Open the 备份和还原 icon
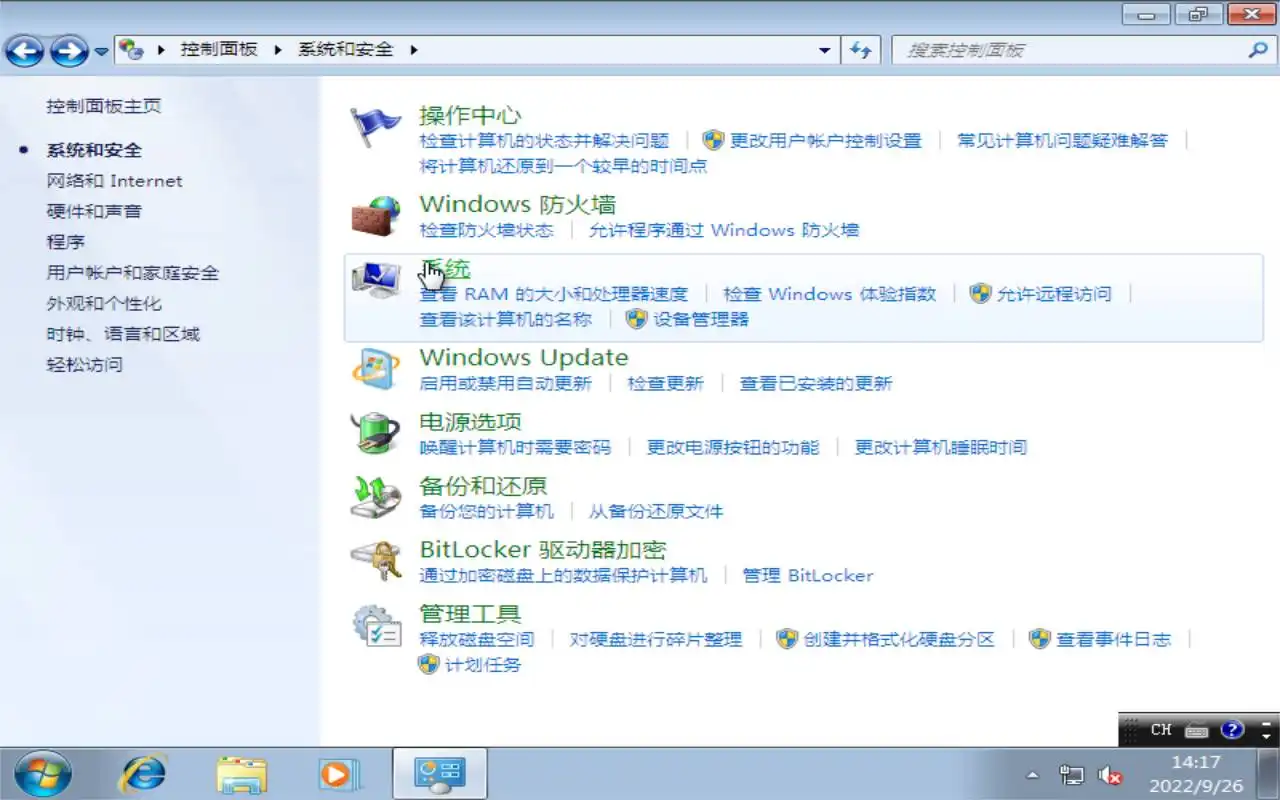The image size is (1280, 800). pos(375,497)
